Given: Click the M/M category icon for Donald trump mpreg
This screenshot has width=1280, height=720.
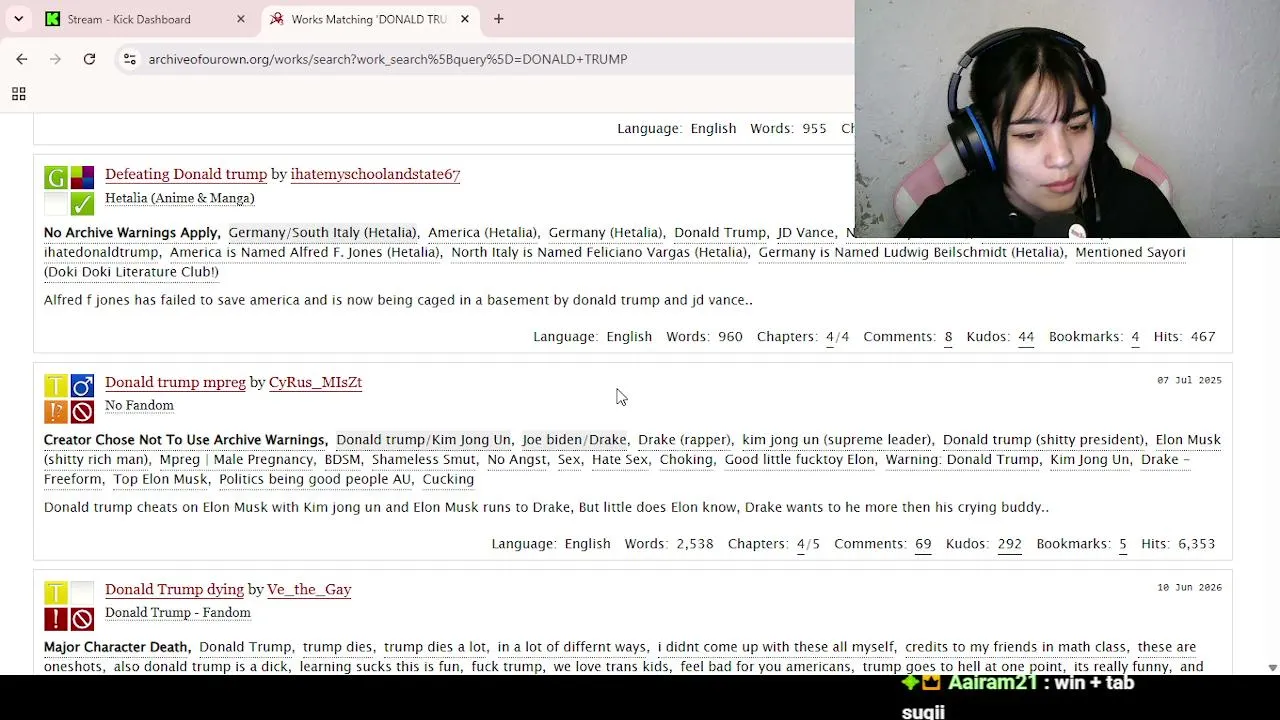Looking at the screenshot, I should (x=82, y=386).
